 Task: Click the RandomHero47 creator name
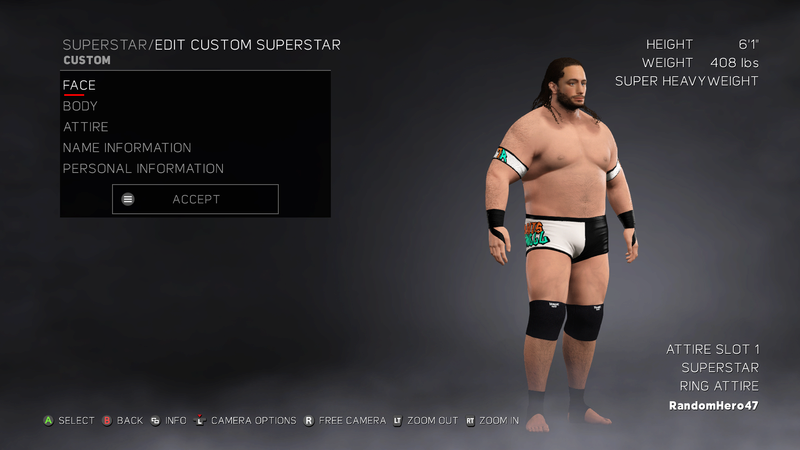[714, 406]
